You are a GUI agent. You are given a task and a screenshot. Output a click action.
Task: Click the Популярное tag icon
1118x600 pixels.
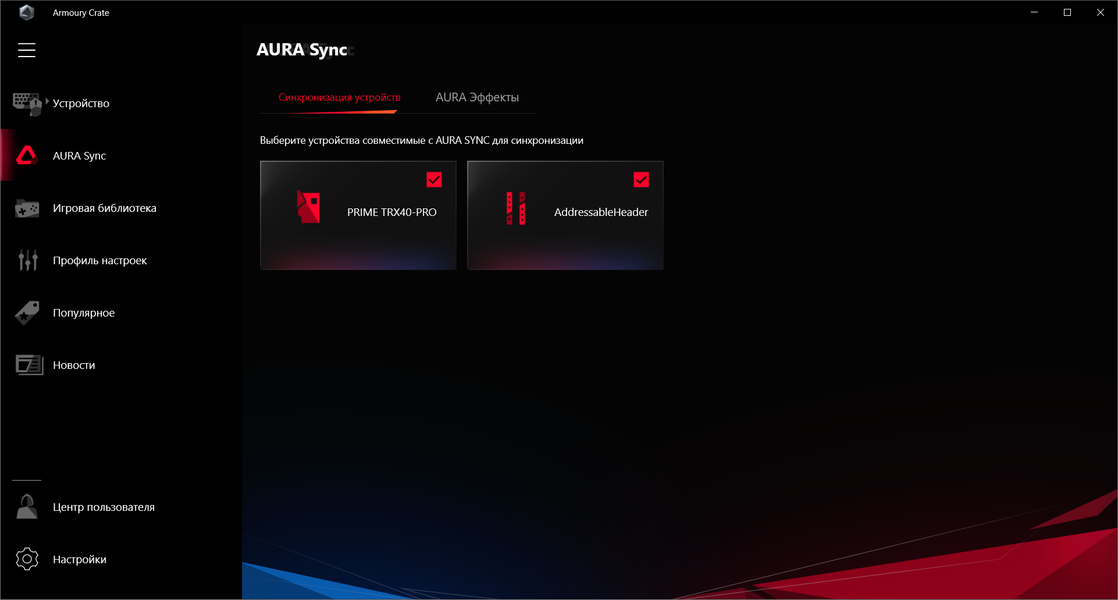[x=27, y=313]
